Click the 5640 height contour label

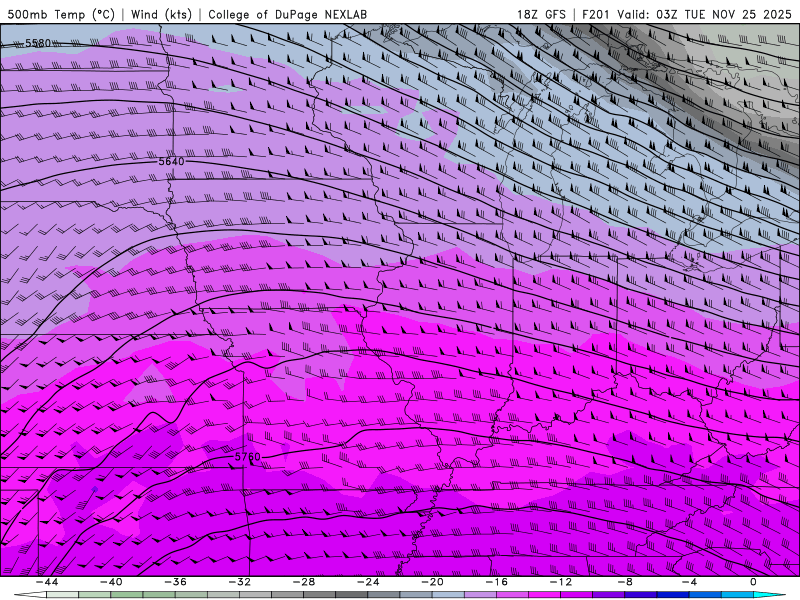tap(171, 162)
